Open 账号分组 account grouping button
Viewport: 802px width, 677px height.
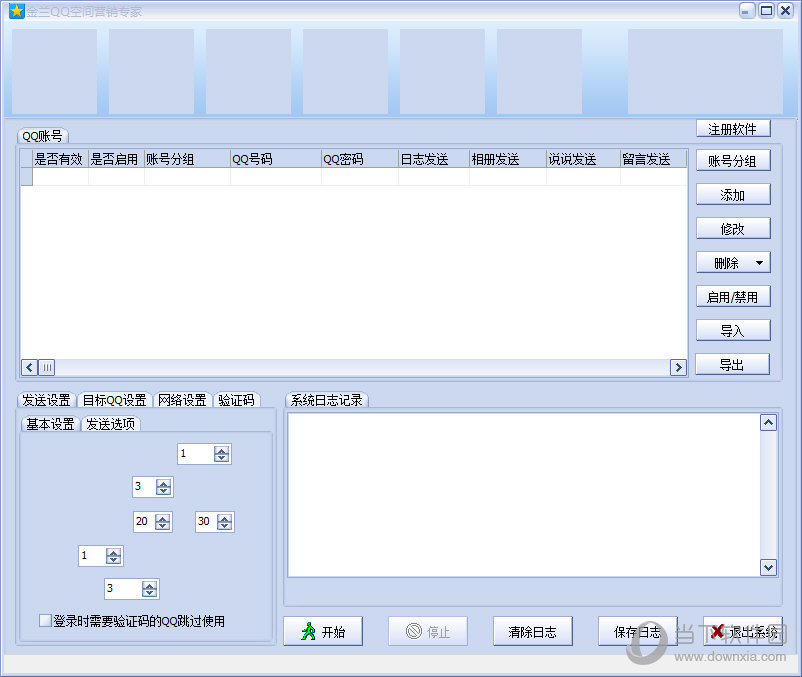733,161
